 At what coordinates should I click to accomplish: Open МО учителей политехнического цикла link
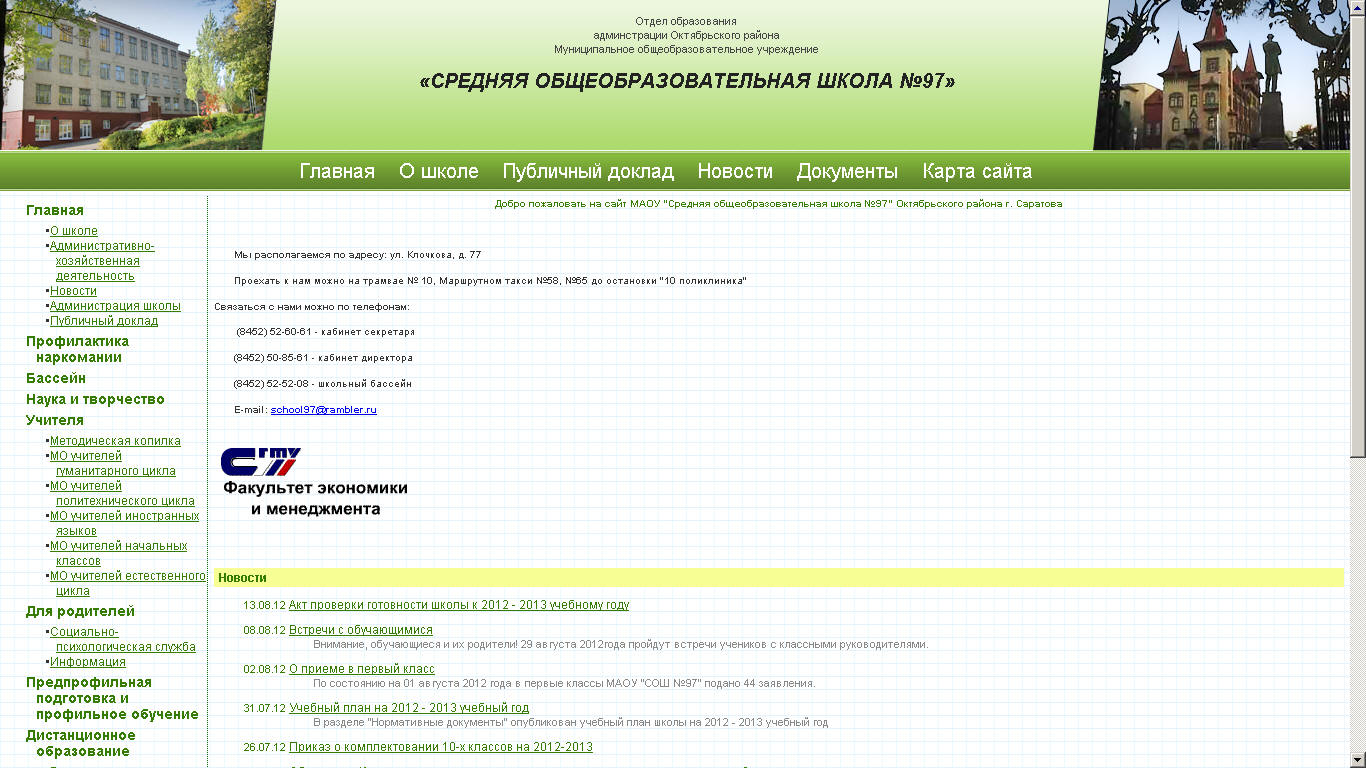[x=122, y=493]
